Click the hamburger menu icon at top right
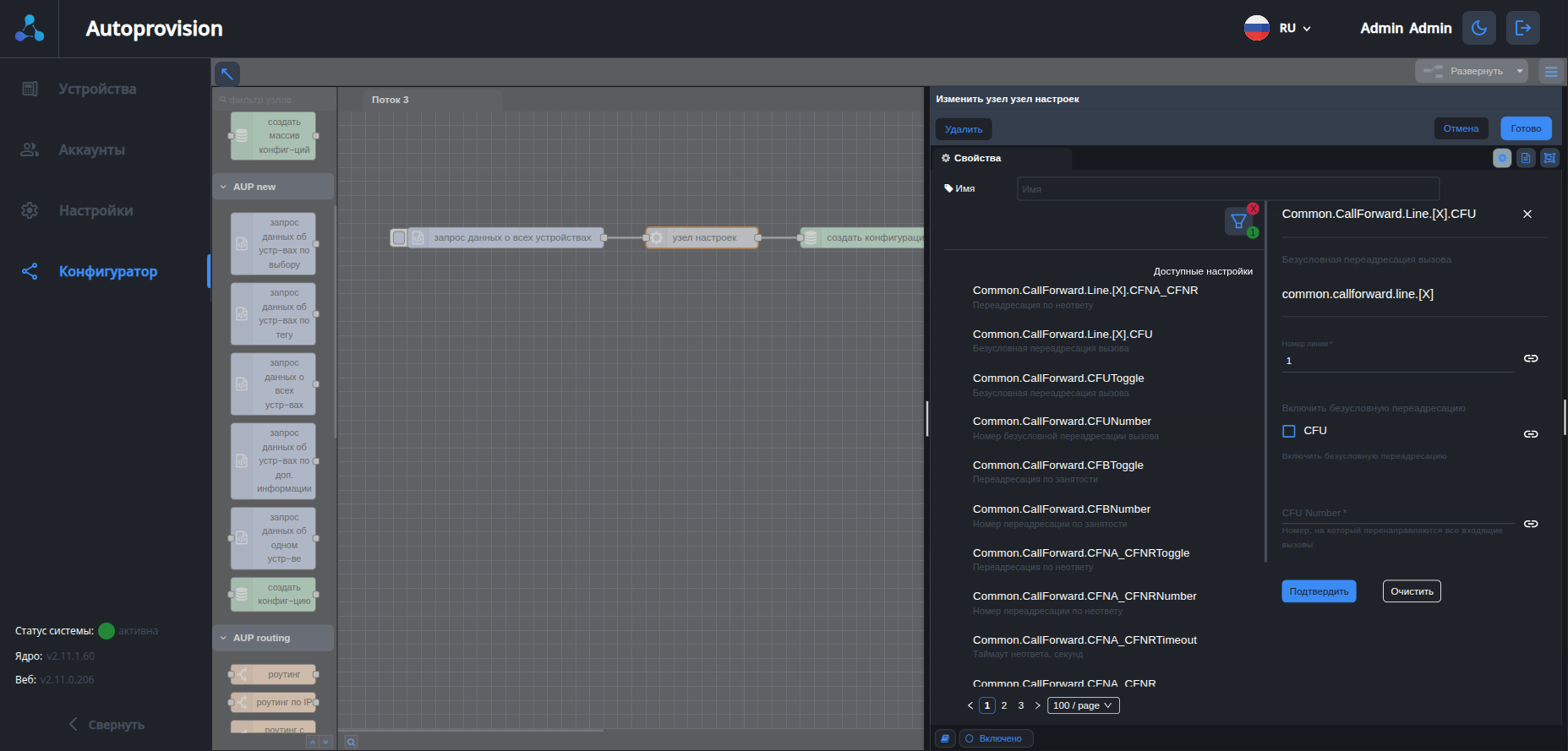 pos(1550,72)
